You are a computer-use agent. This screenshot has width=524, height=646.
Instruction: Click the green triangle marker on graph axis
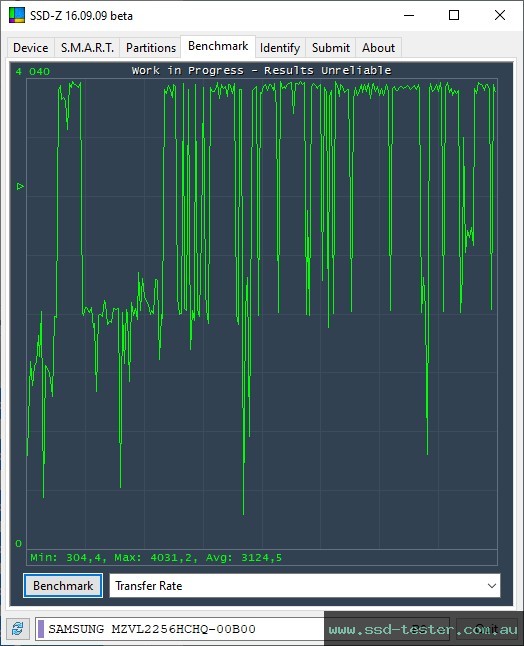(20, 186)
